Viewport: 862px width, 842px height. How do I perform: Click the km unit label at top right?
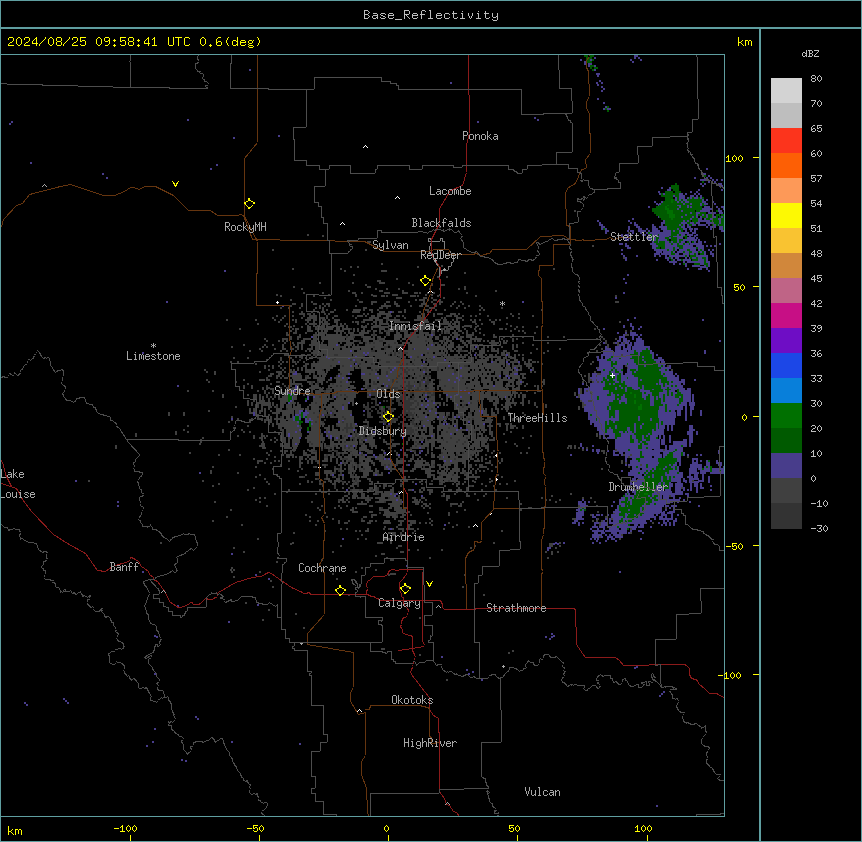pos(744,42)
